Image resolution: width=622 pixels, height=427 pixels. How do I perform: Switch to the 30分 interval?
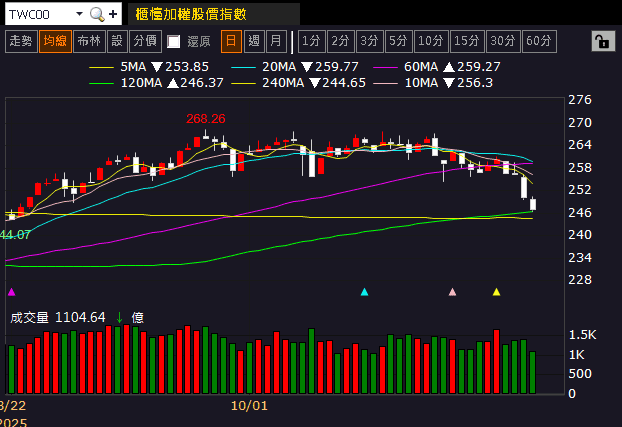503,41
